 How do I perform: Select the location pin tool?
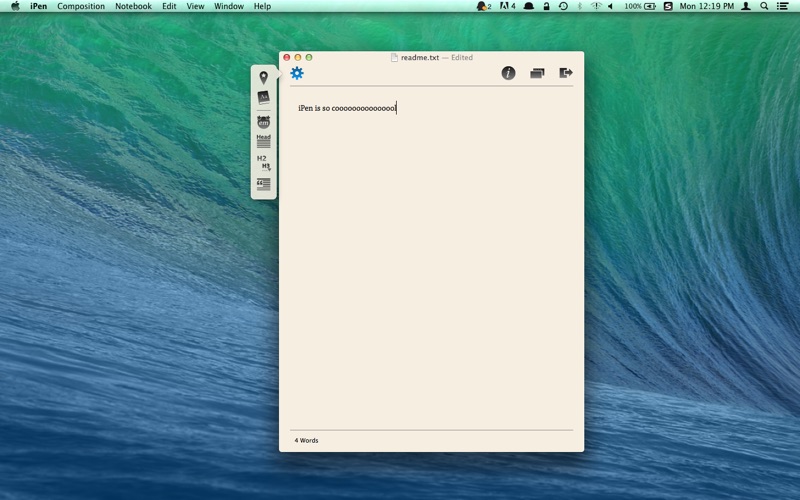coord(263,77)
